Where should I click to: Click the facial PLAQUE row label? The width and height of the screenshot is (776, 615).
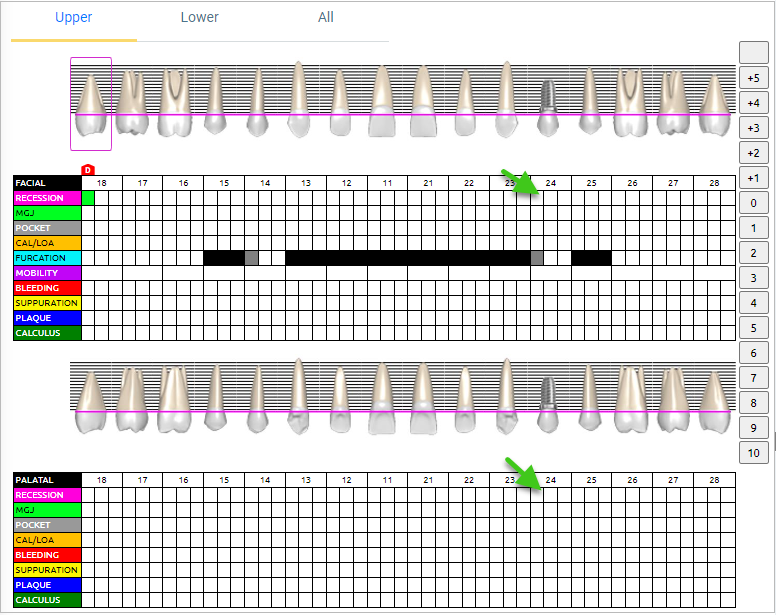pyautogui.click(x=47, y=318)
